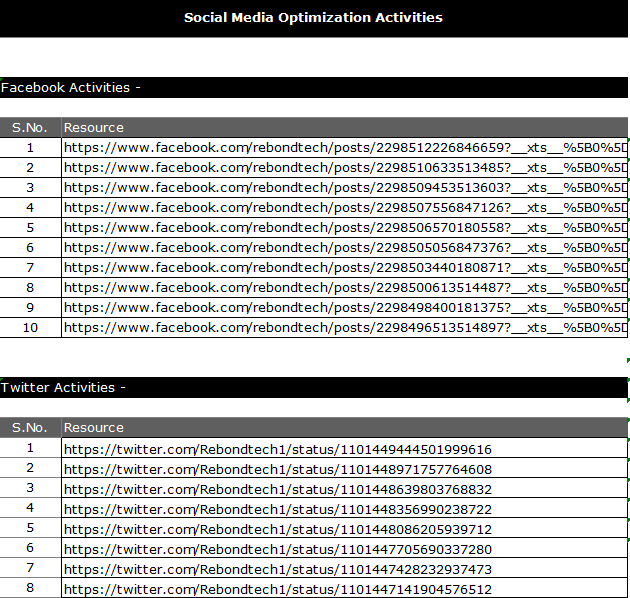Select the Social Media Optimization Activities title
Image resolution: width=630 pixels, height=598 pixels.
[x=313, y=18]
